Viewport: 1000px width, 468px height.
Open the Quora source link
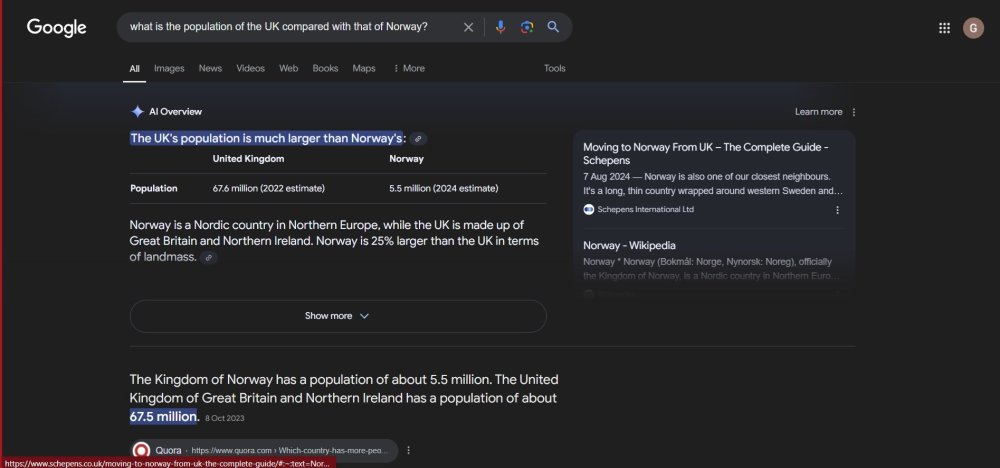click(265, 451)
